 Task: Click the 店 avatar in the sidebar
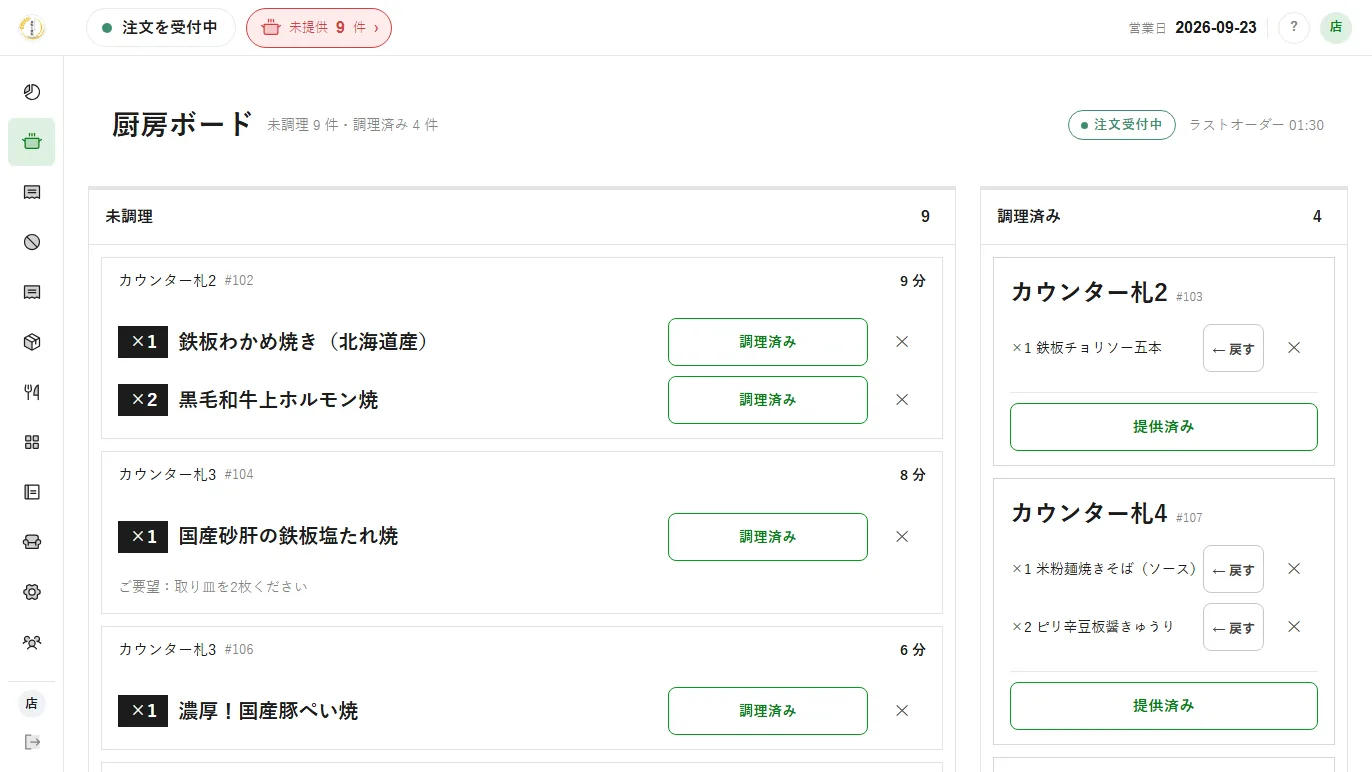(x=32, y=704)
